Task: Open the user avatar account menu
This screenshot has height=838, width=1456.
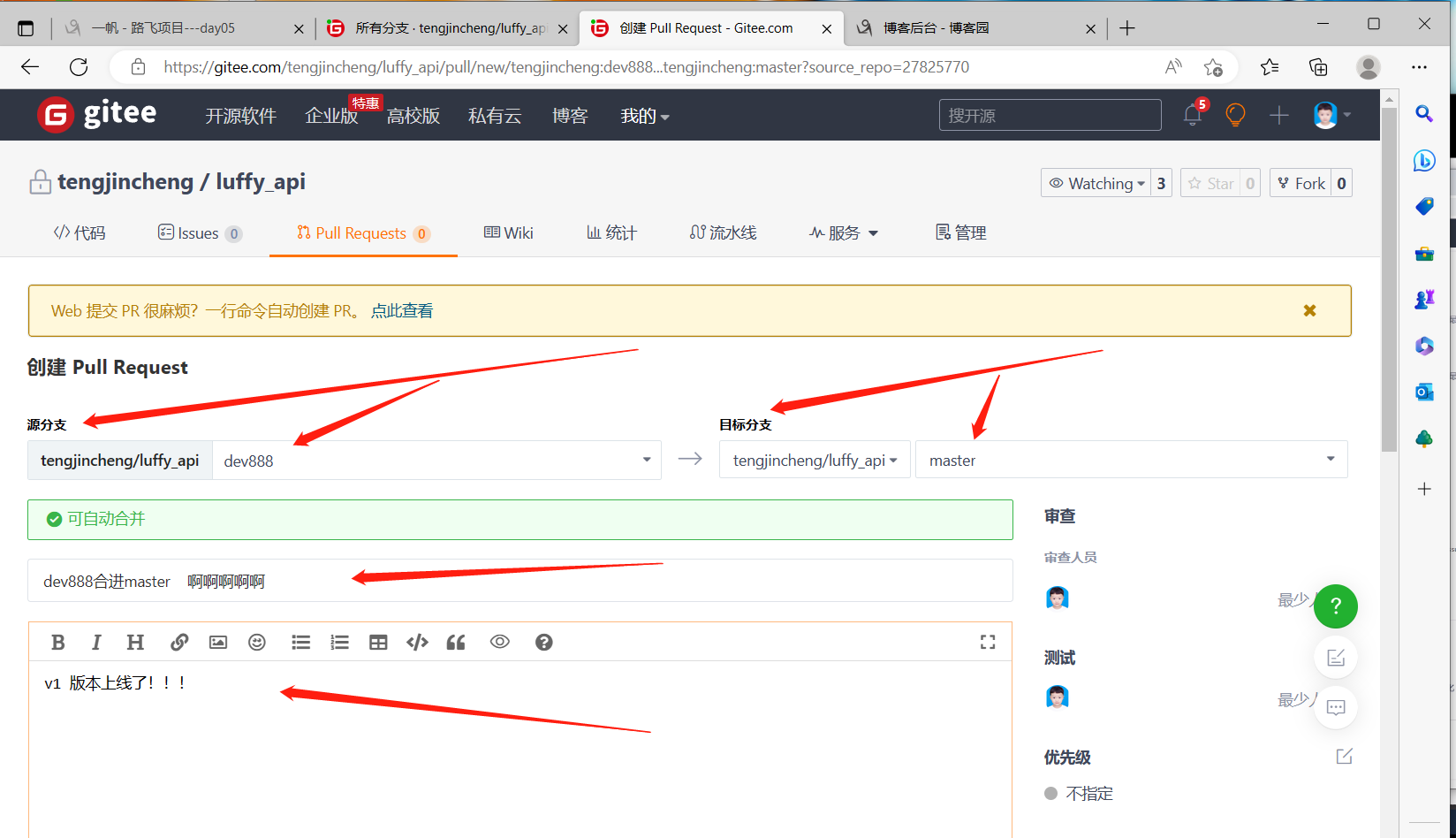Action: tap(1332, 115)
